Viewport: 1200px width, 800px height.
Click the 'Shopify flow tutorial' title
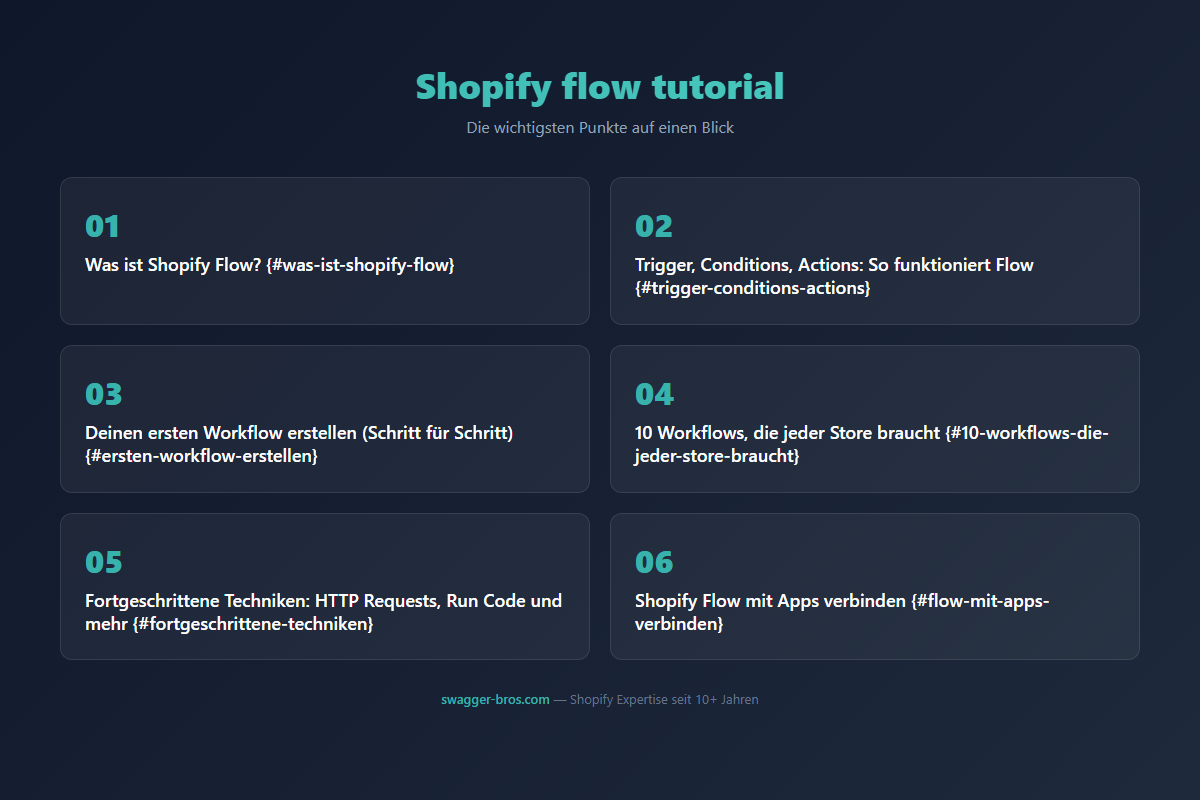pos(600,87)
